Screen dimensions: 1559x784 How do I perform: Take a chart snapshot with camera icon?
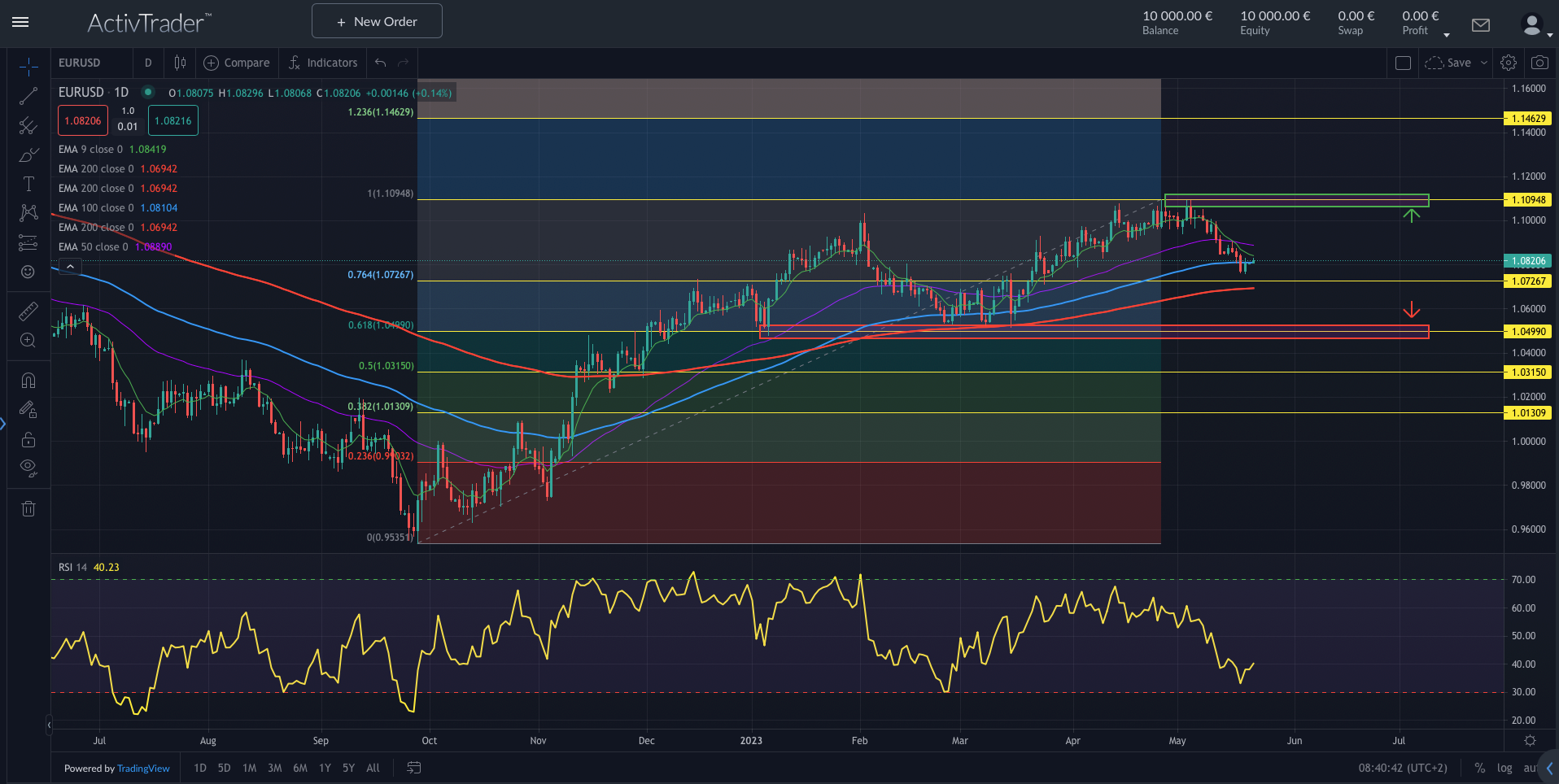(x=1540, y=62)
